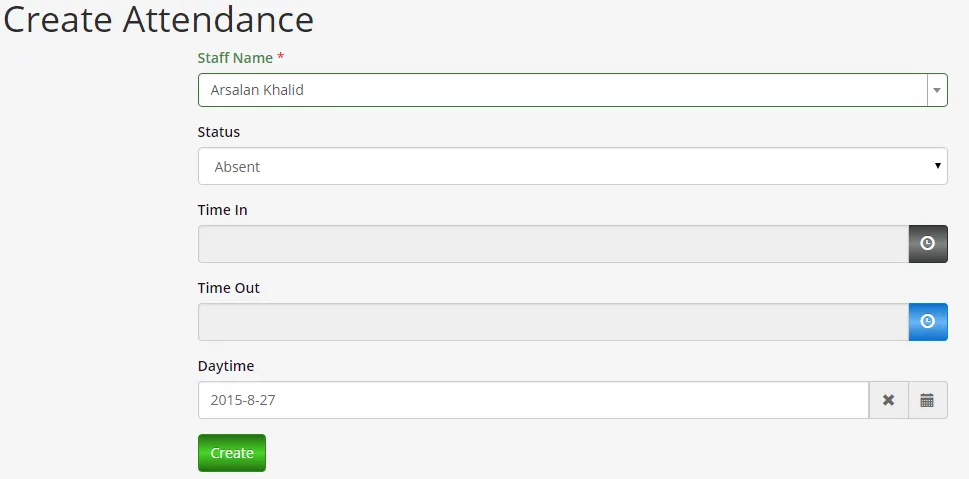Clear the Daytime date with the X icon
The image size is (969, 479).
click(888, 400)
